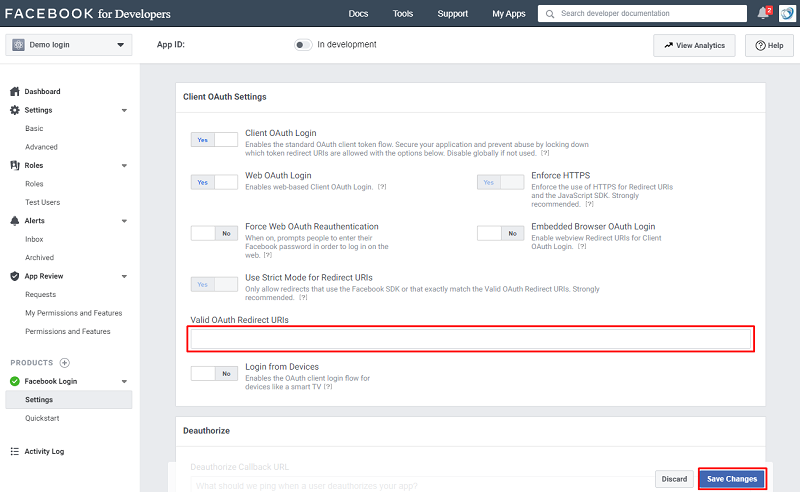Toggle Embedded Browser OAuth Login switch

(501, 233)
